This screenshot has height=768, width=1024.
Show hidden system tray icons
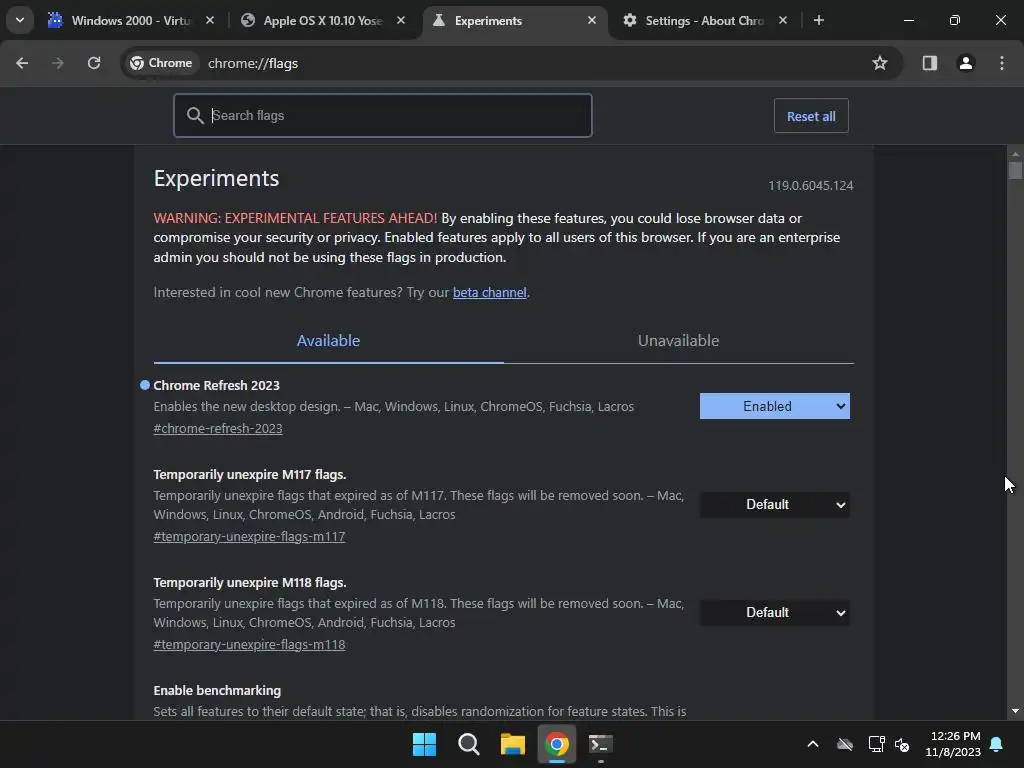812,744
